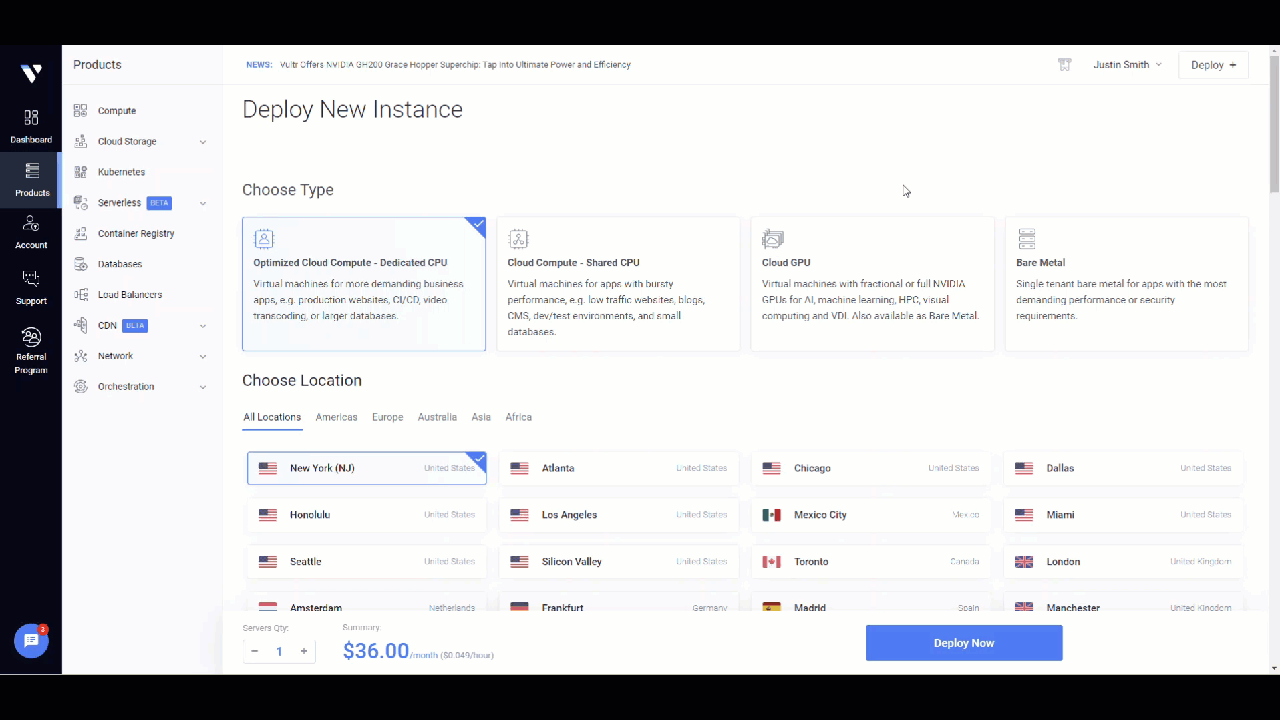Select Bare Metal server type

(x=1126, y=284)
